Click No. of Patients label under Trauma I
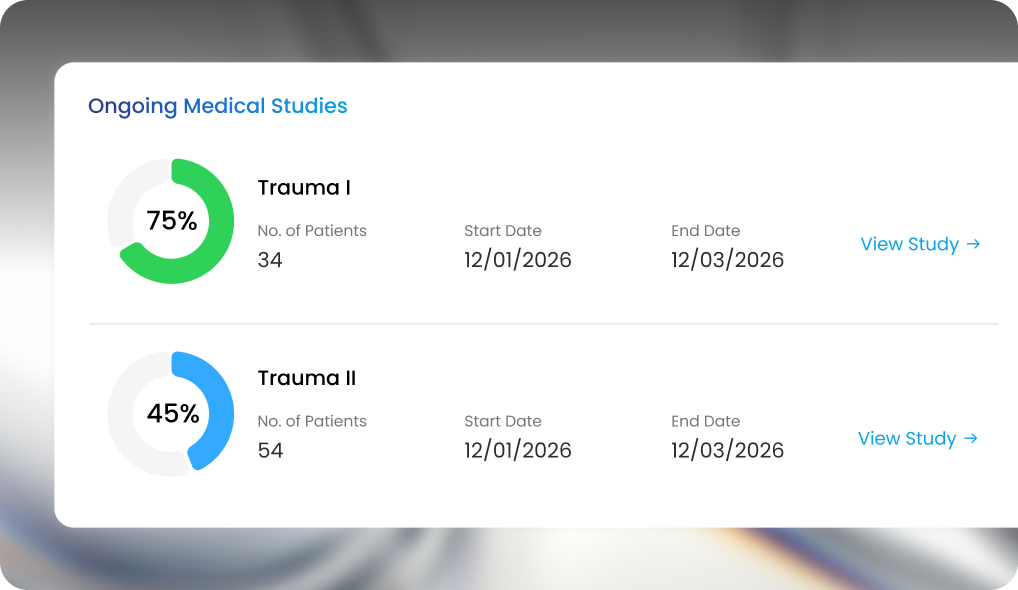The image size is (1018, 590). [312, 230]
